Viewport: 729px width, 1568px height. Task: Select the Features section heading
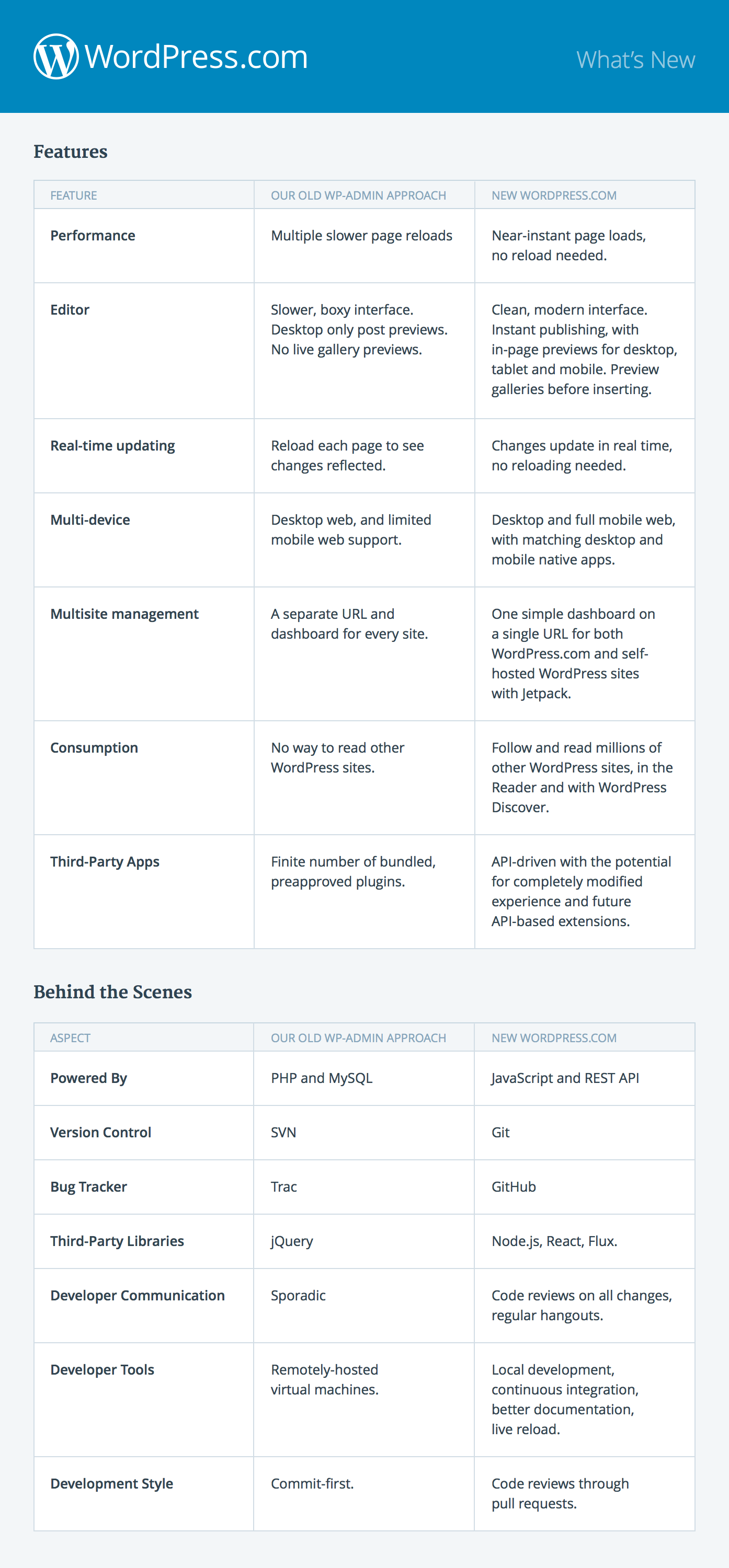(71, 152)
